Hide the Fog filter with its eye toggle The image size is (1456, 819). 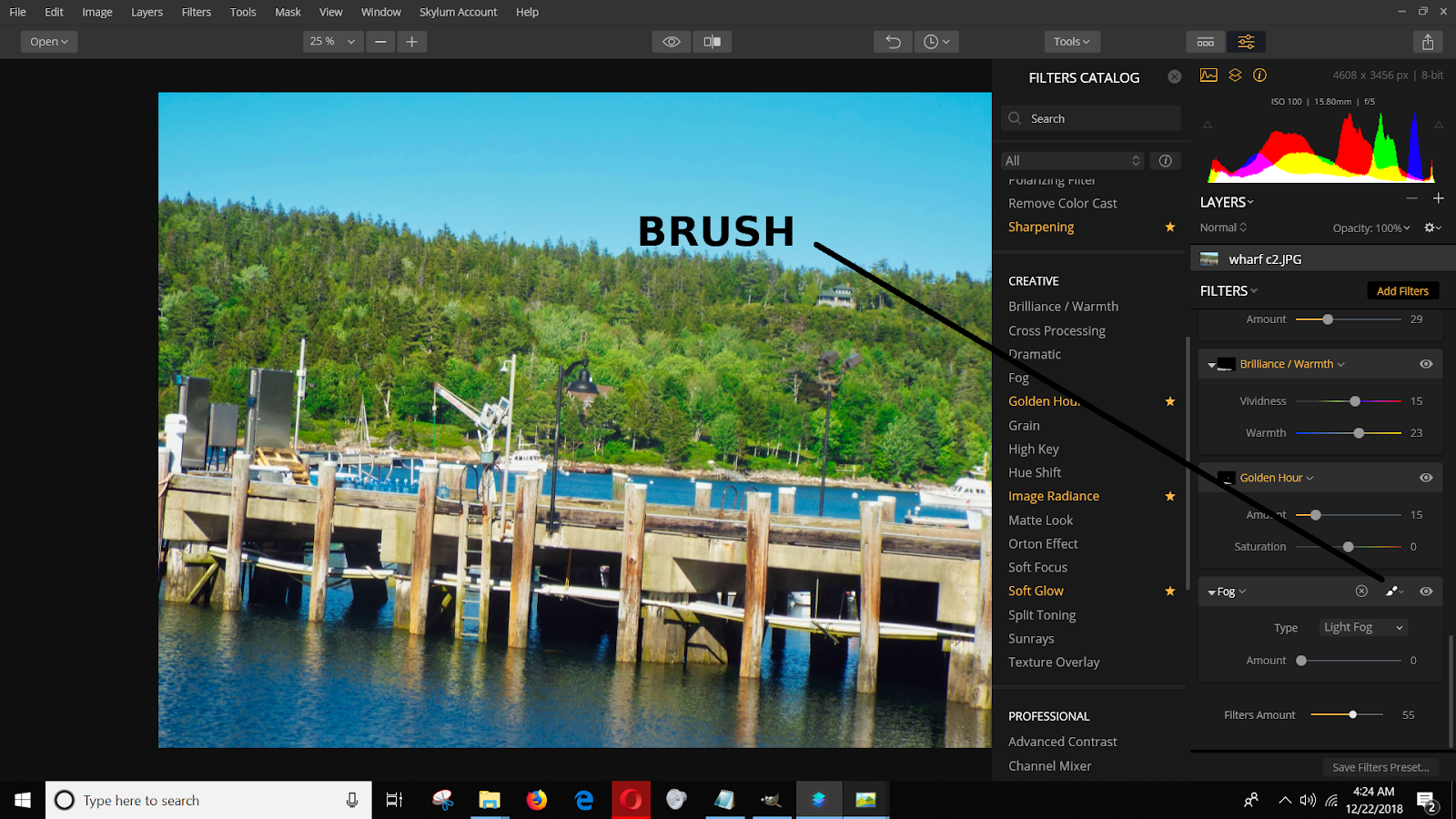[x=1426, y=591]
